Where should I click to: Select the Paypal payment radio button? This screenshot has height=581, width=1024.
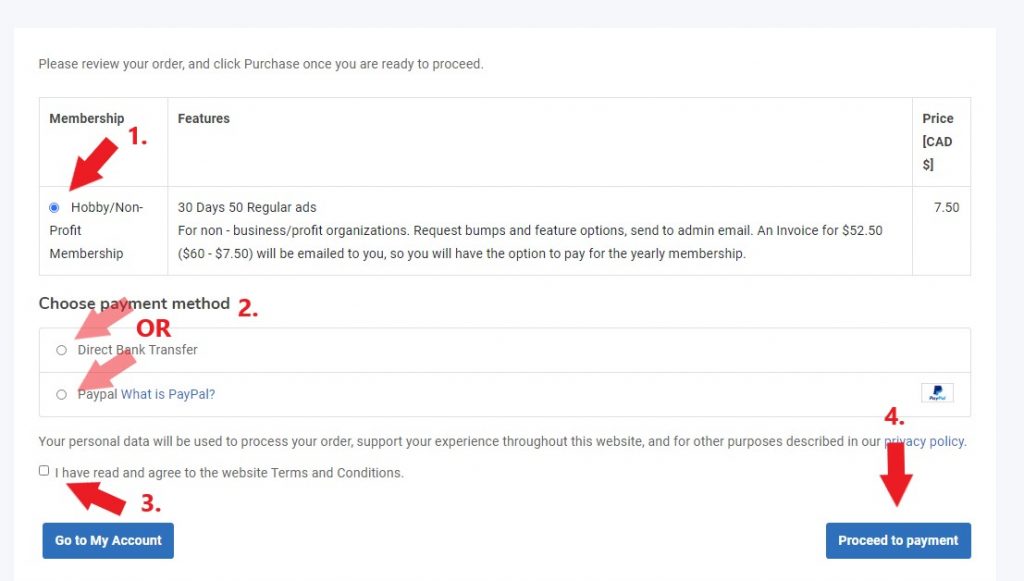[x=61, y=394]
